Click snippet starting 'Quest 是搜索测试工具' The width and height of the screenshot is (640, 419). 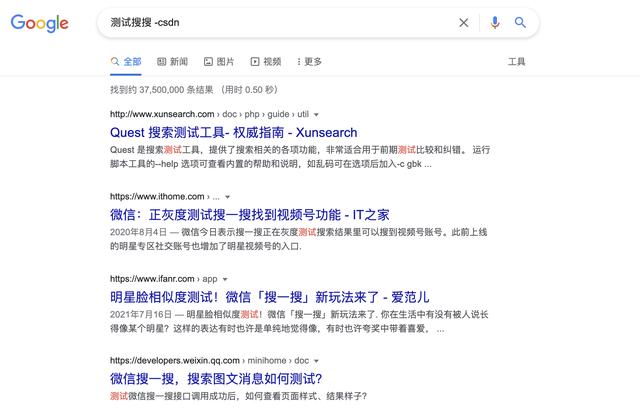point(300,157)
